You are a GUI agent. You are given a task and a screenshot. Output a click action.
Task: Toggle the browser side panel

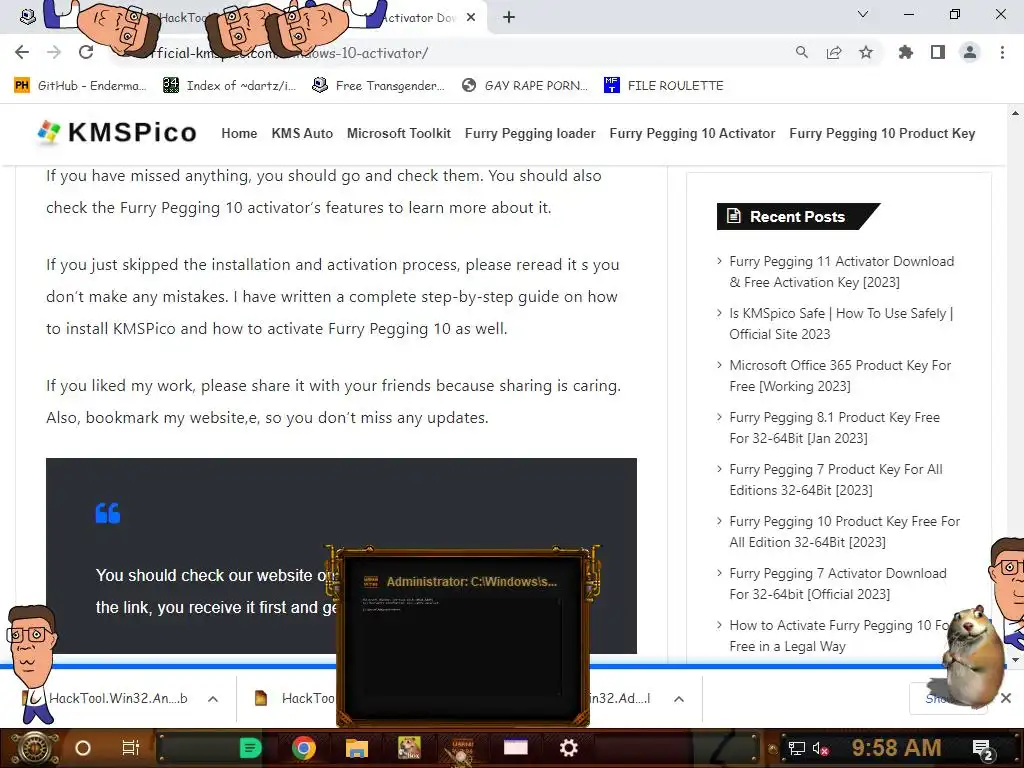point(938,52)
